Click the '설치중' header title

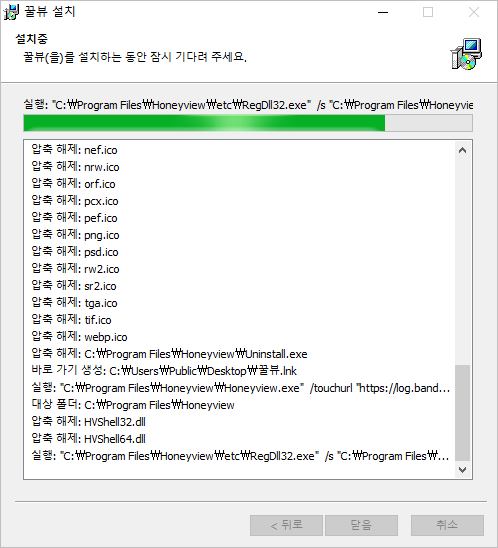[31, 39]
